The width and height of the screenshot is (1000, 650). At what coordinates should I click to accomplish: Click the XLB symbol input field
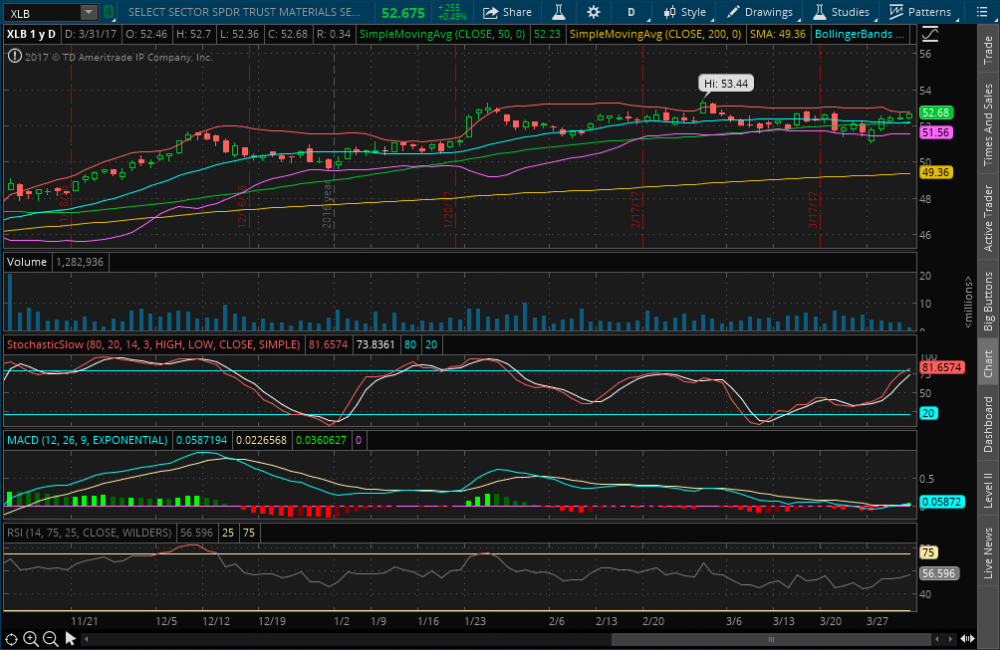tap(40, 12)
